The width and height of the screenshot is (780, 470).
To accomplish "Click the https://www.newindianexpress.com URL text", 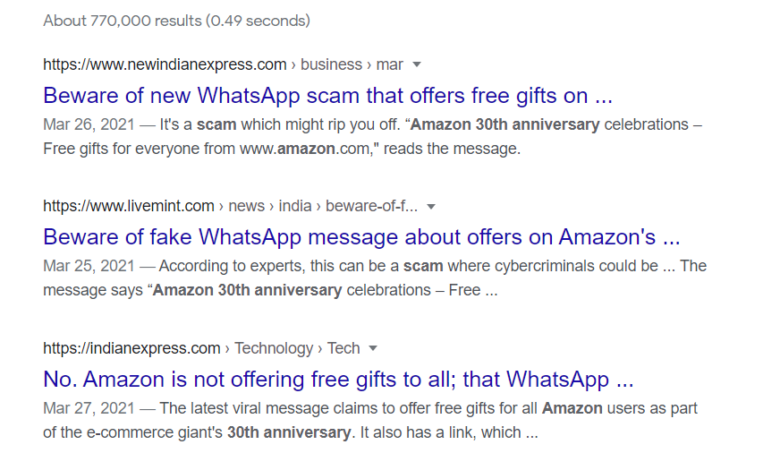I will pyautogui.click(x=165, y=65).
